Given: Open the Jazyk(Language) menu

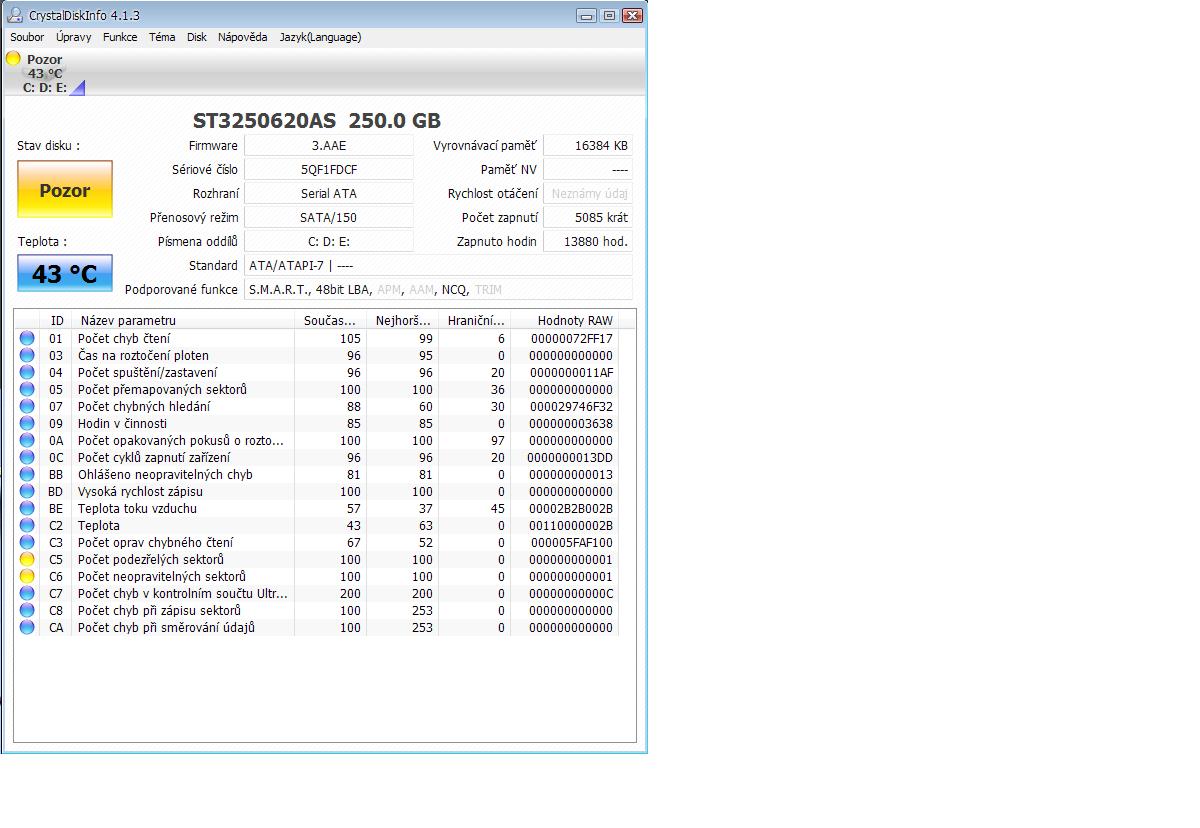Looking at the screenshot, I should click(x=320, y=37).
